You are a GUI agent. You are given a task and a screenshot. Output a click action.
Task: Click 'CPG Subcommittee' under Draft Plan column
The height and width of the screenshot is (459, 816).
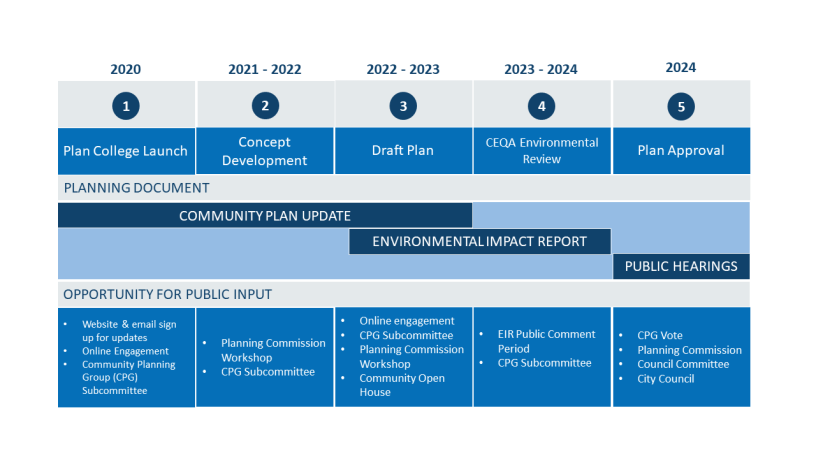tap(406, 335)
